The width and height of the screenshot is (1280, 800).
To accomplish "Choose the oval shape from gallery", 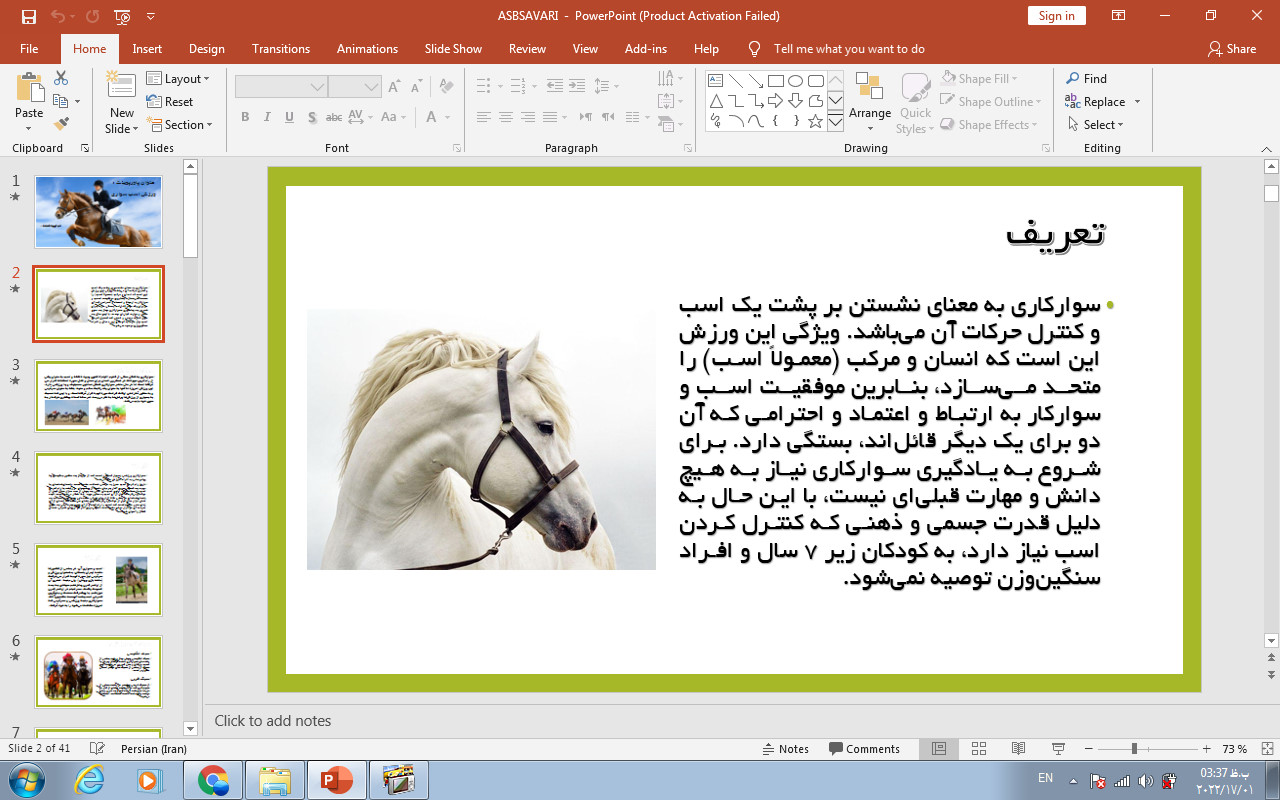I will click(x=796, y=81).
